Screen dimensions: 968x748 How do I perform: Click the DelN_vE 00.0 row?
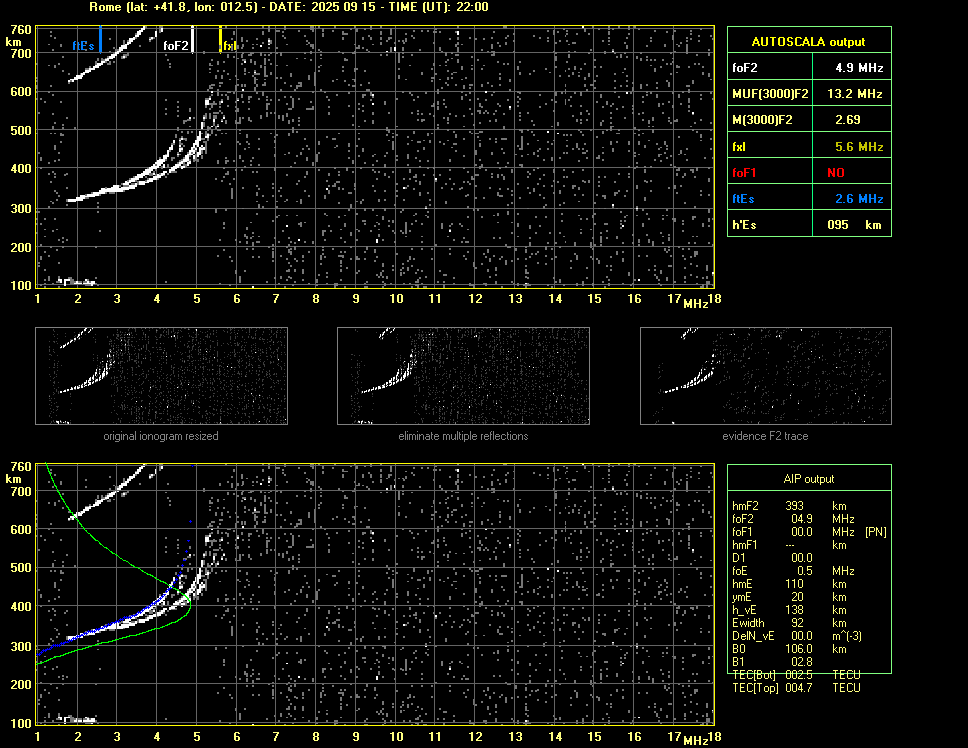[797, 636]
